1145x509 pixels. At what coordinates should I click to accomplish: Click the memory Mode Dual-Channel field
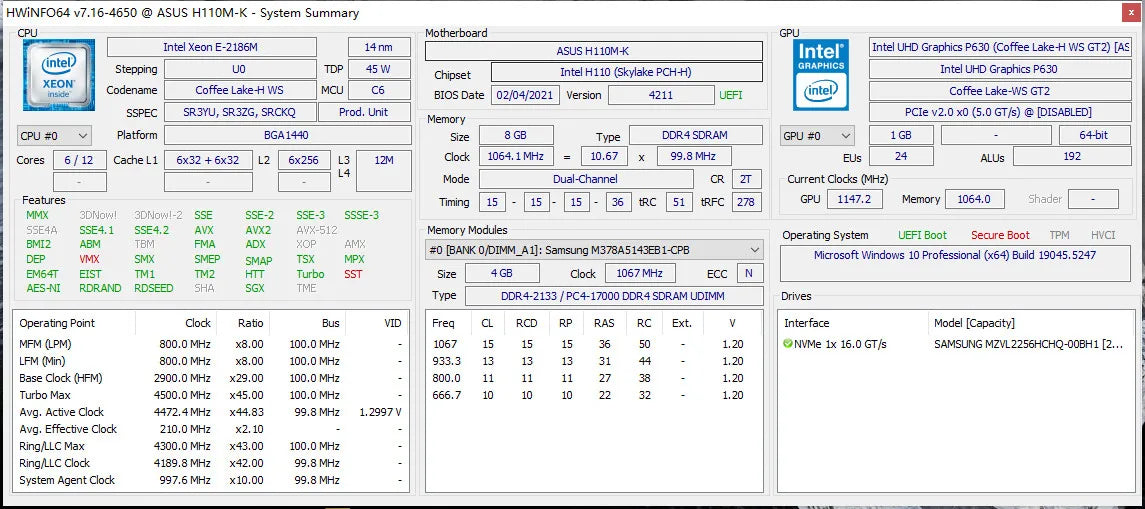(x=586, y=179)
